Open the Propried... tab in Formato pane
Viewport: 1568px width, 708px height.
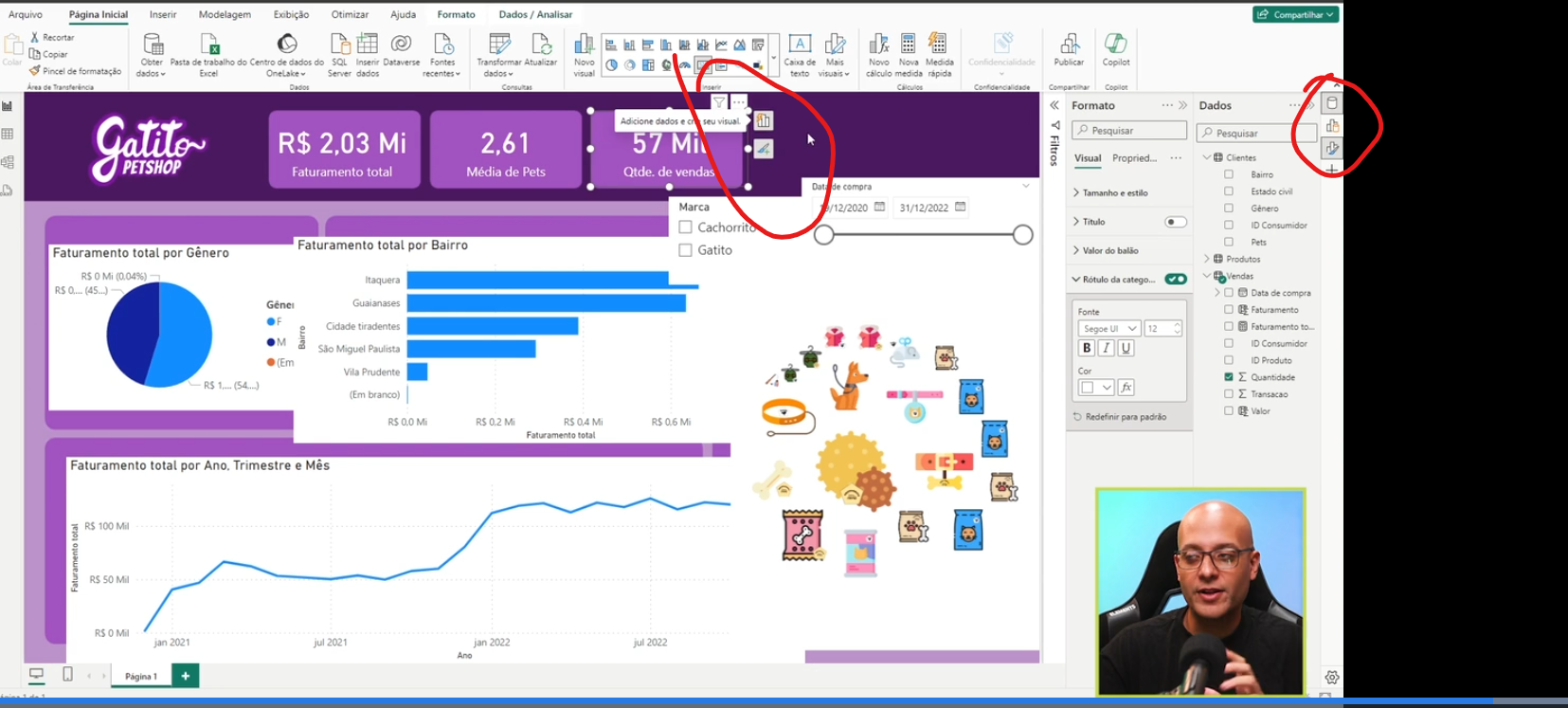tap(1134, 158)
